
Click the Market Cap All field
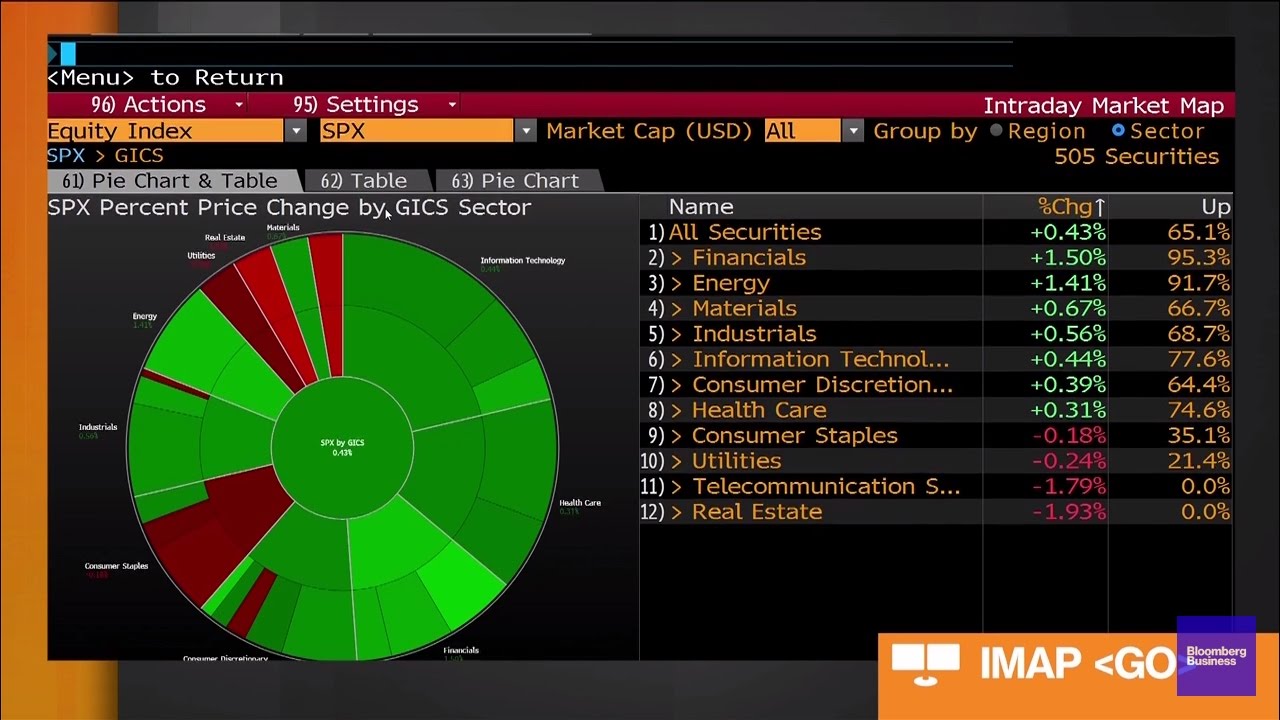pyautogui.click(x=802, y=131)
